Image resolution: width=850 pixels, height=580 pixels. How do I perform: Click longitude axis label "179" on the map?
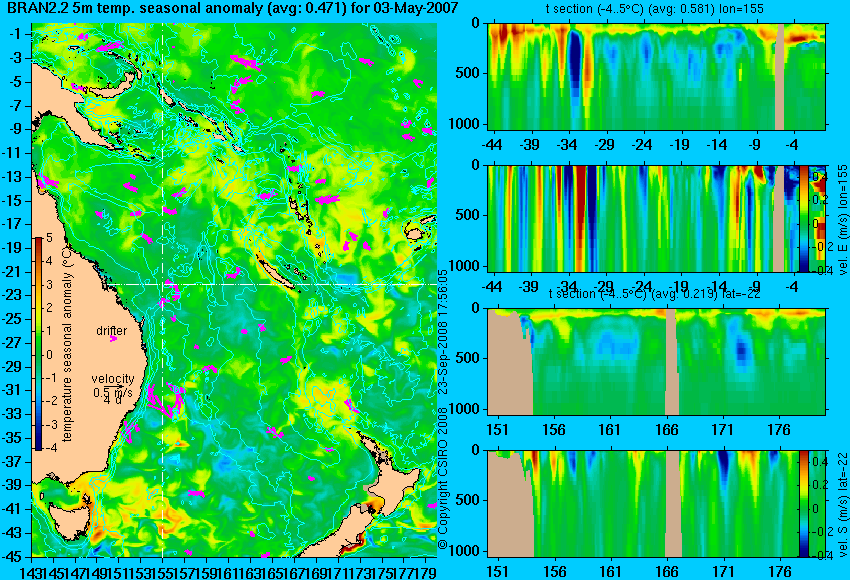(426, 571)
